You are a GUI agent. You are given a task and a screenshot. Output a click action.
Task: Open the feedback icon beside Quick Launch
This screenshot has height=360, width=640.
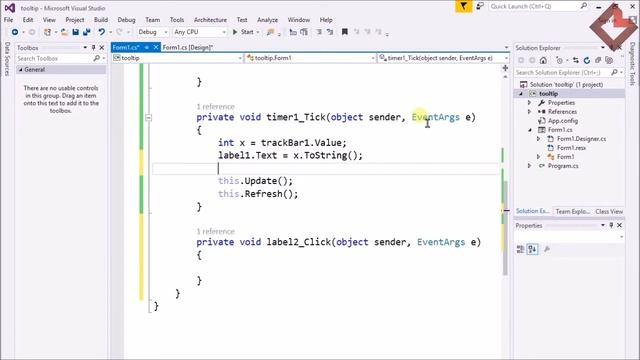point(480,6)
